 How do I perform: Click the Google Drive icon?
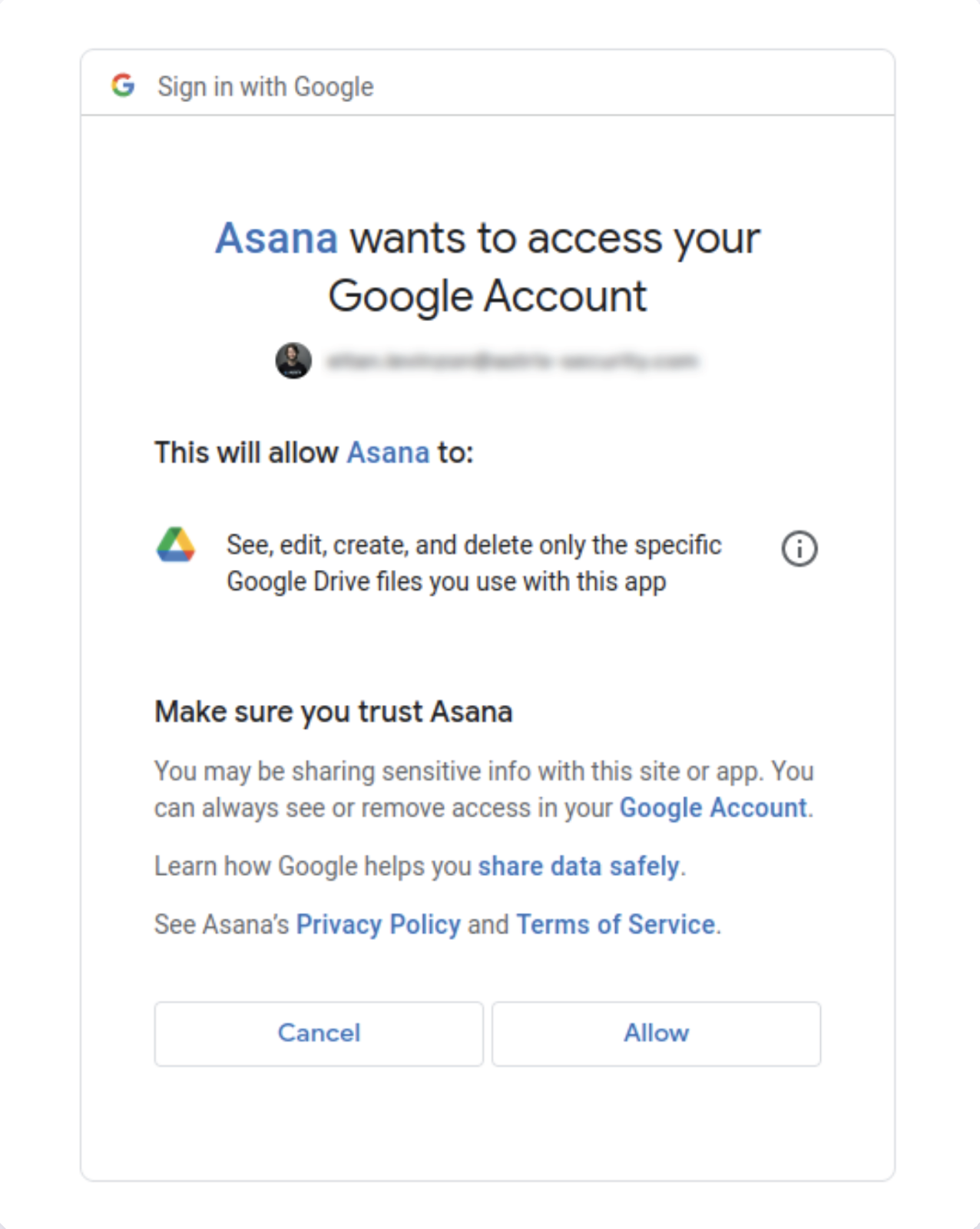176,545
